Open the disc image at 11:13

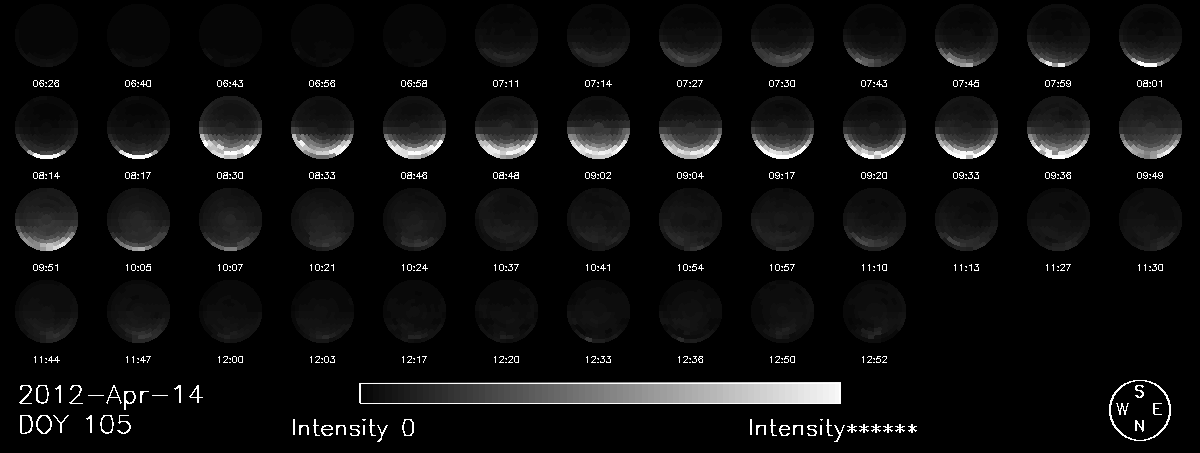[x=967, y=221]
